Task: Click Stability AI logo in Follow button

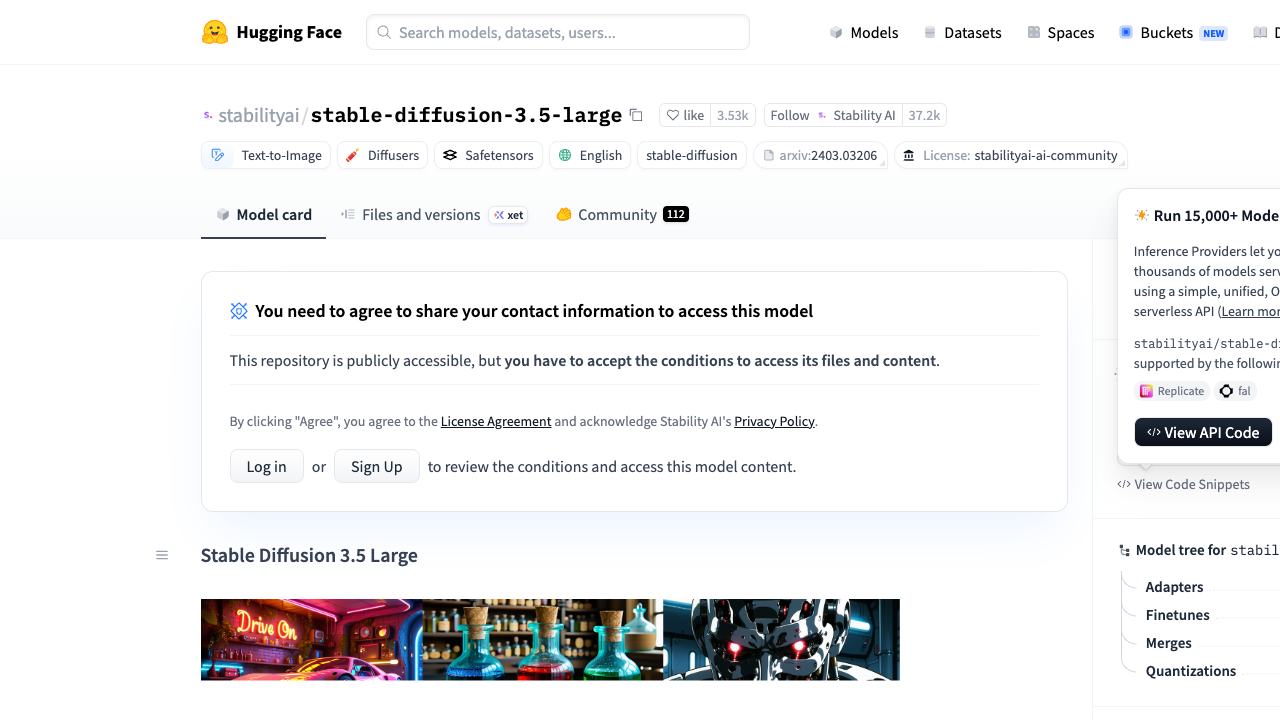Action: [x=823, y=115]
